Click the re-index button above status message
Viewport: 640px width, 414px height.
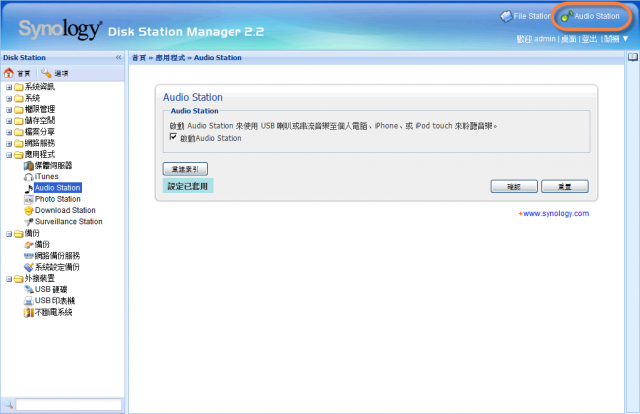(185, 169)
